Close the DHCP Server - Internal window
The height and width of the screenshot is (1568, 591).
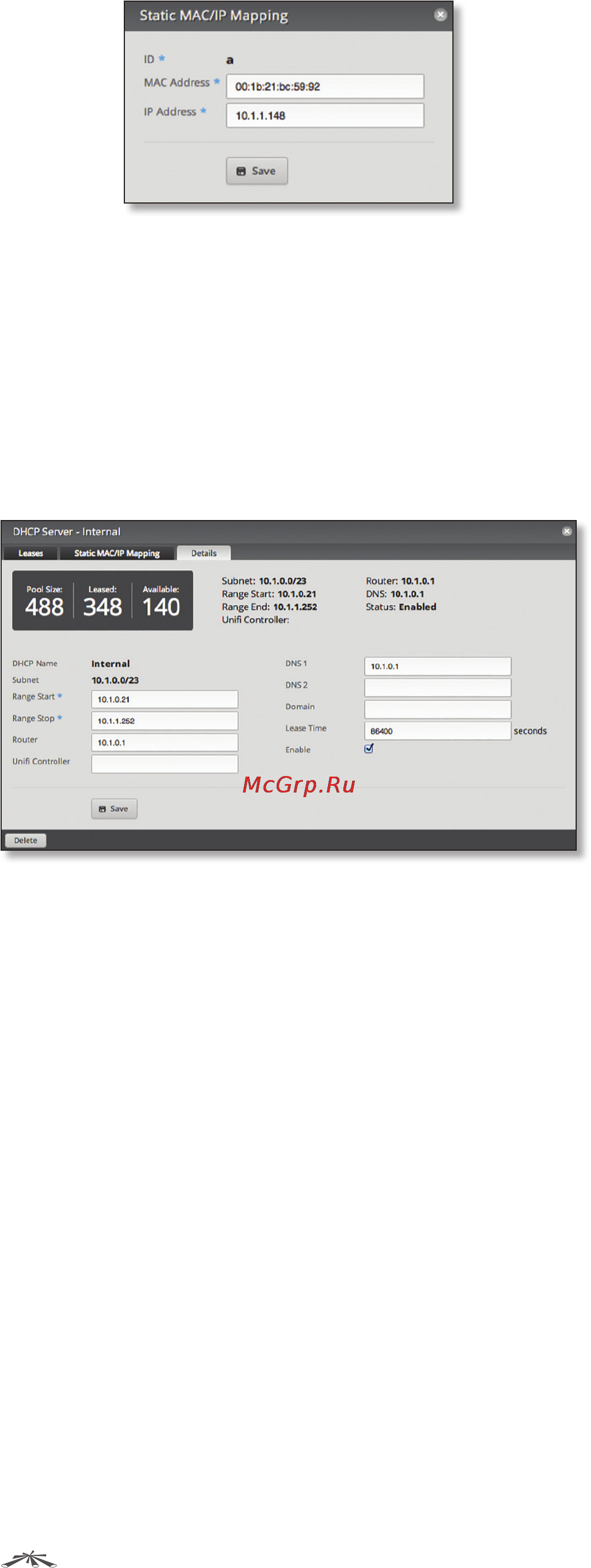[566, 531]
